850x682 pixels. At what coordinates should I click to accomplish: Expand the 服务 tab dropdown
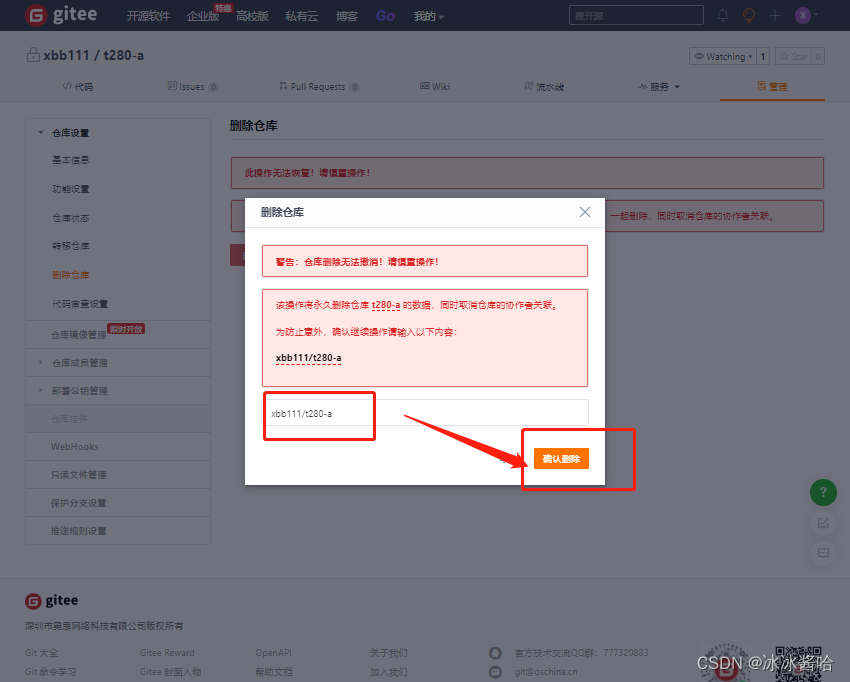pos(659,87)
